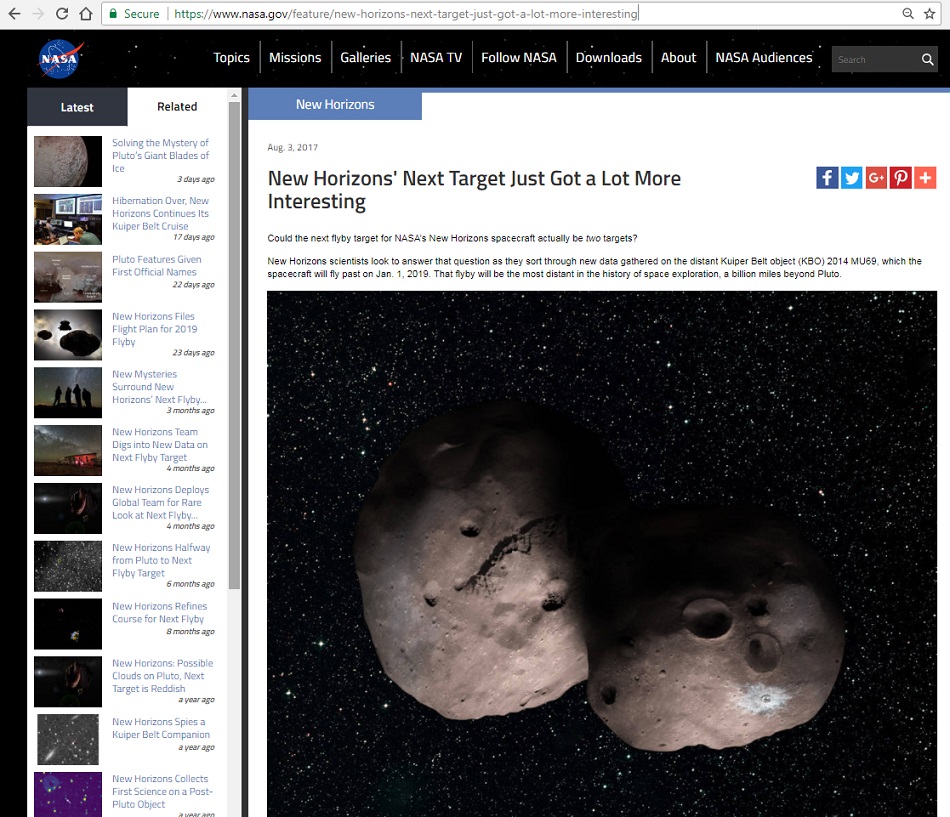Open New Mysteries Surround New Horizons link
This screenshot has width=950, height=817.
159,386
